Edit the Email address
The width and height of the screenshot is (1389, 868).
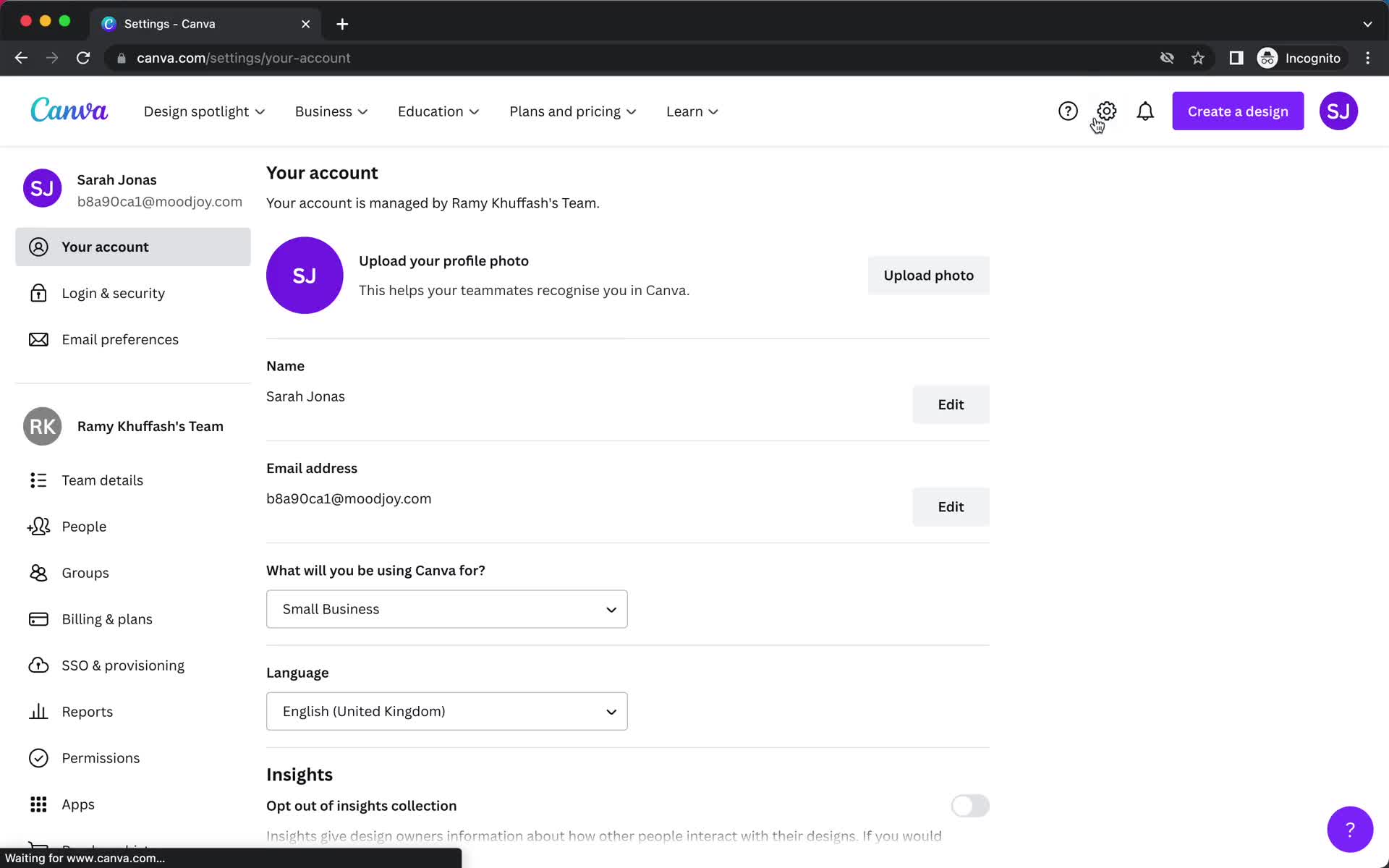[x=951, y=506]
